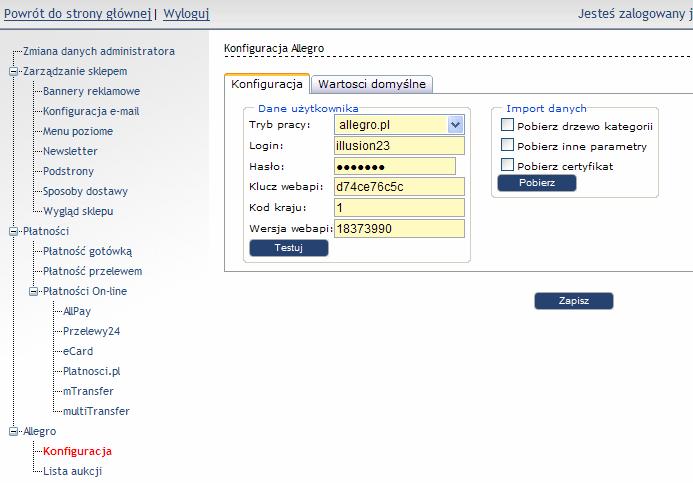Viewport: 693px width, 483px height.
Task: Open Płatność przelewem
Action: [x=93, y=271]
